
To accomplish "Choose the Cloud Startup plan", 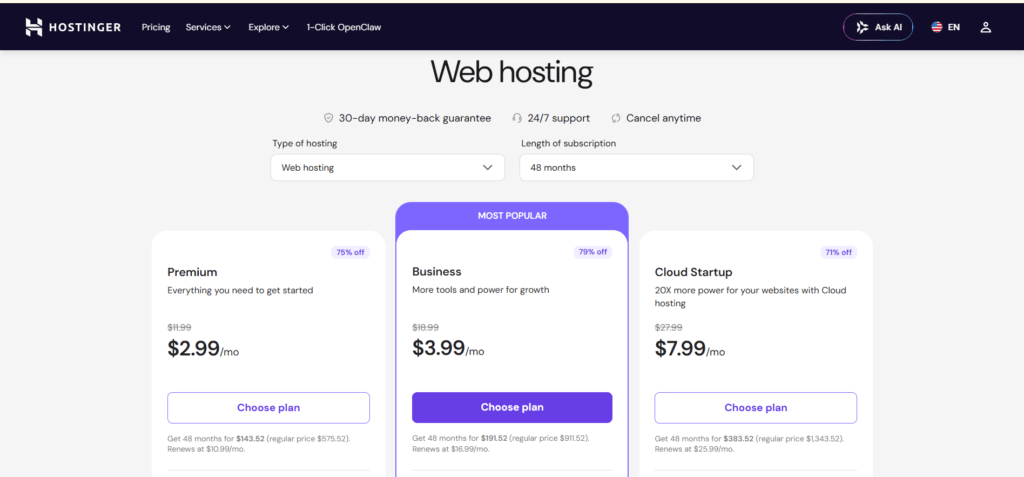I will [756, 408].
